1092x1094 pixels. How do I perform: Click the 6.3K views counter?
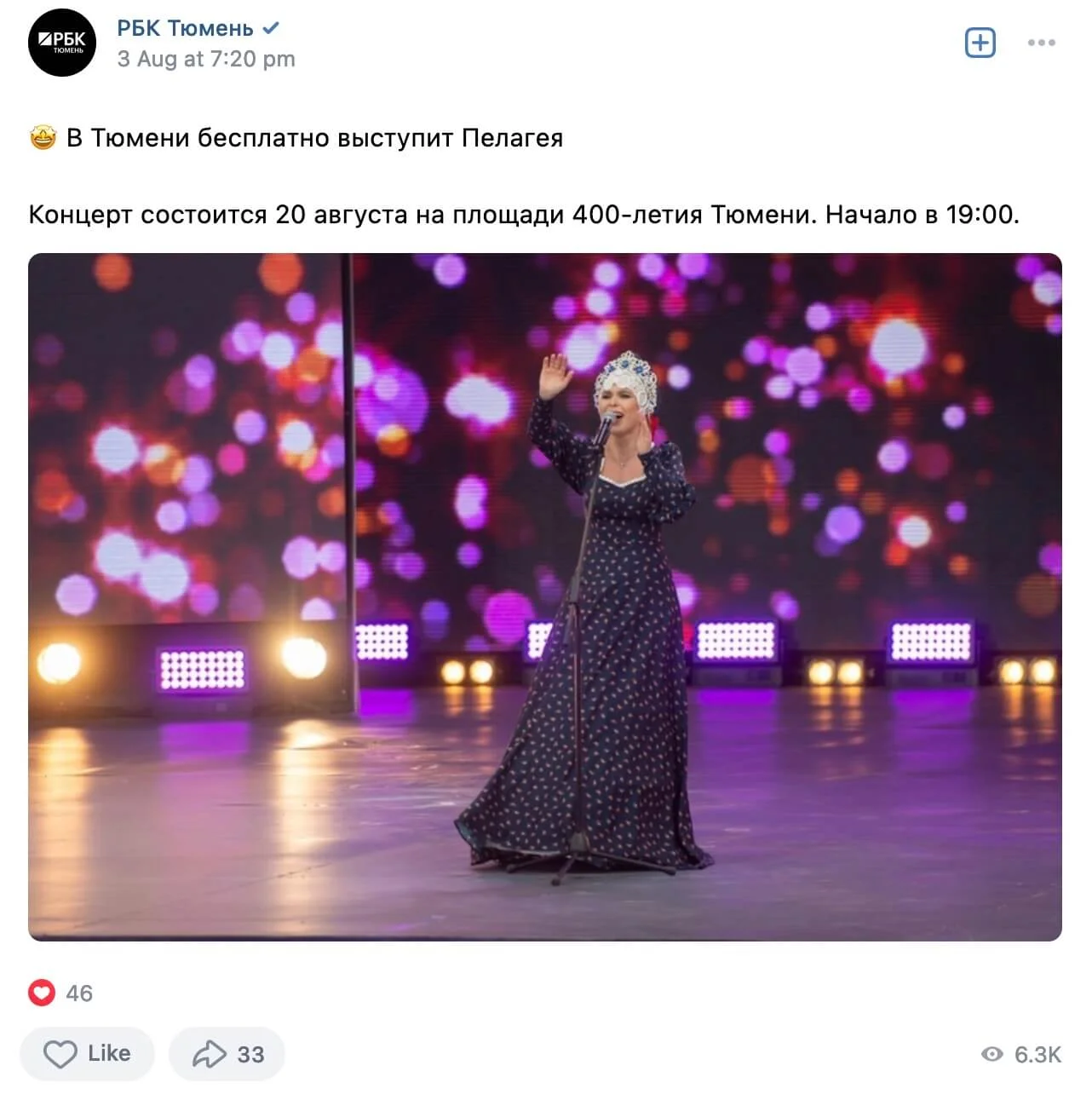coord(1037,1055)
